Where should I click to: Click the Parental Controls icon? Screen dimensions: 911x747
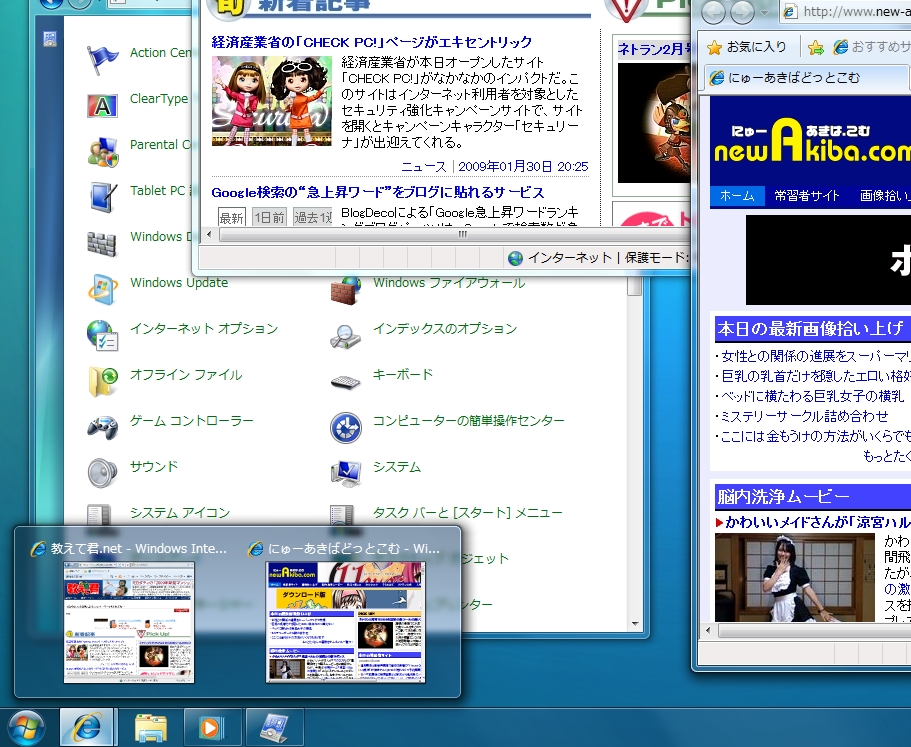[x=103, y=152]
